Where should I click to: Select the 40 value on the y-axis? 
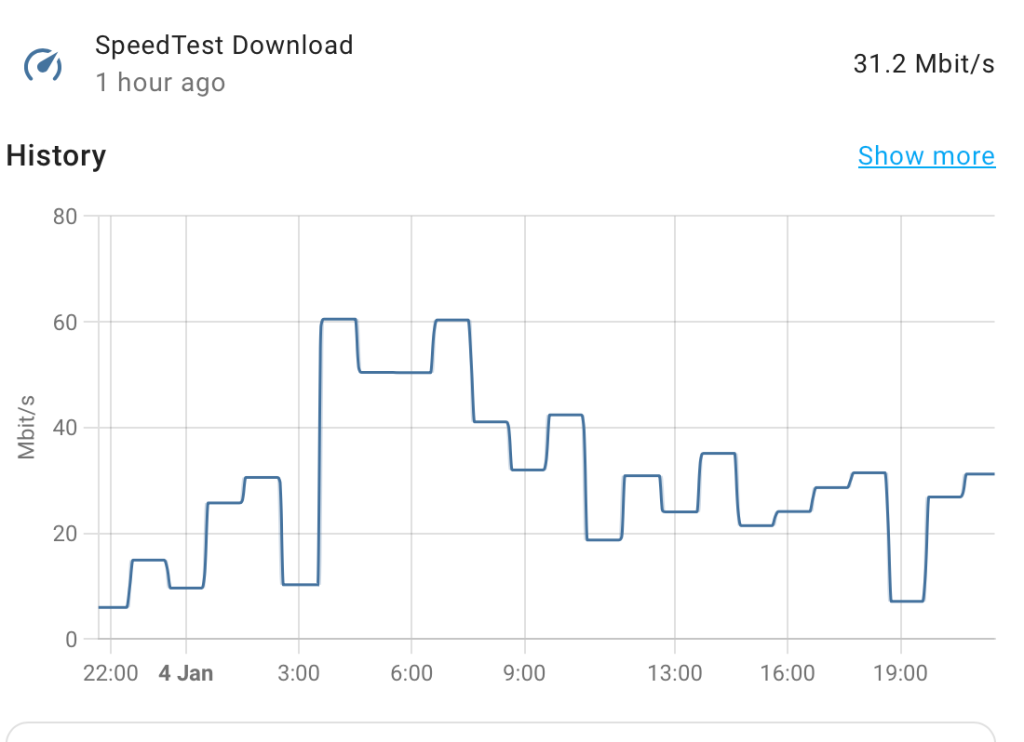(x=65, y=428)
